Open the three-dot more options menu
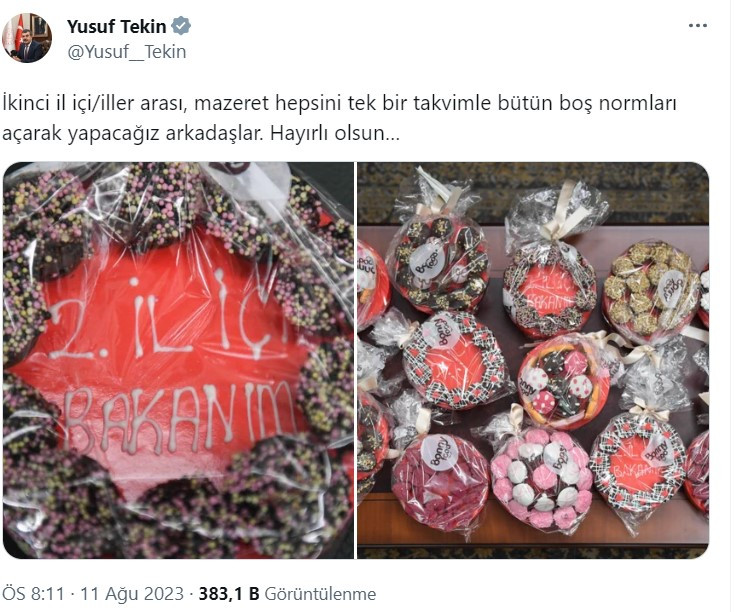 tap(698, 26)
